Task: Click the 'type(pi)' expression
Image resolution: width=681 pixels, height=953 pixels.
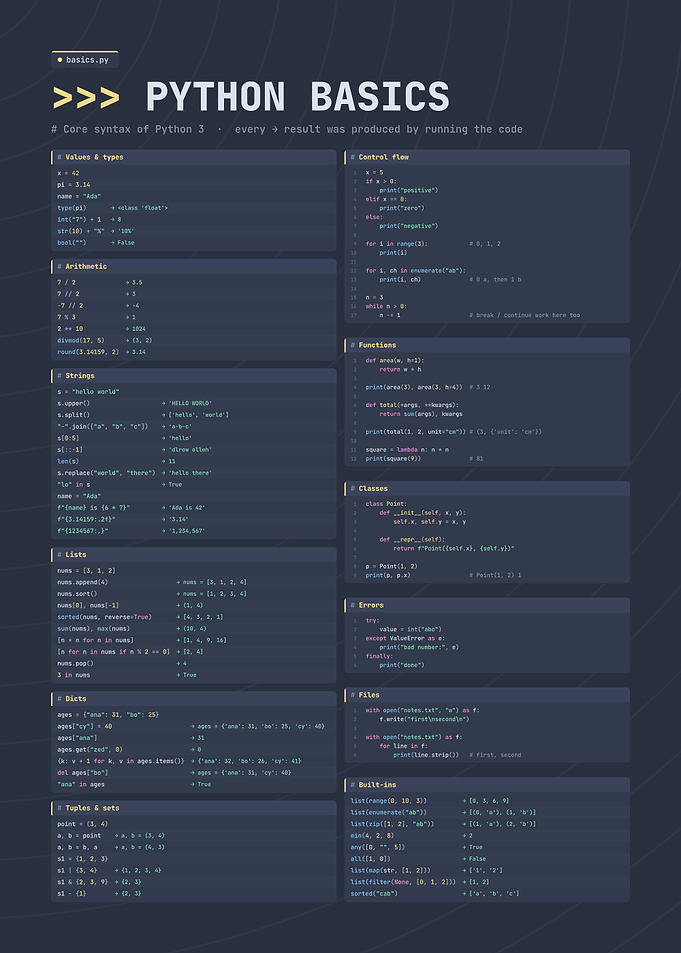Action: pos(72,208)
